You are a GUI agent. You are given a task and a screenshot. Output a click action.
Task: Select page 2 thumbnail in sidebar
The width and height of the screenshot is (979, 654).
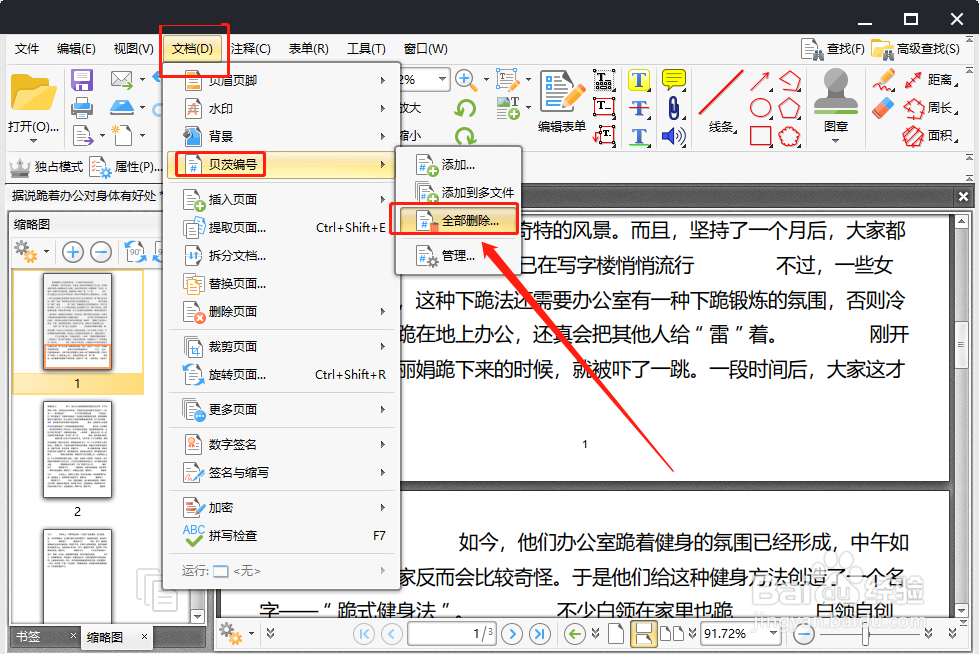pyautogui.click(x=77, y=452)
